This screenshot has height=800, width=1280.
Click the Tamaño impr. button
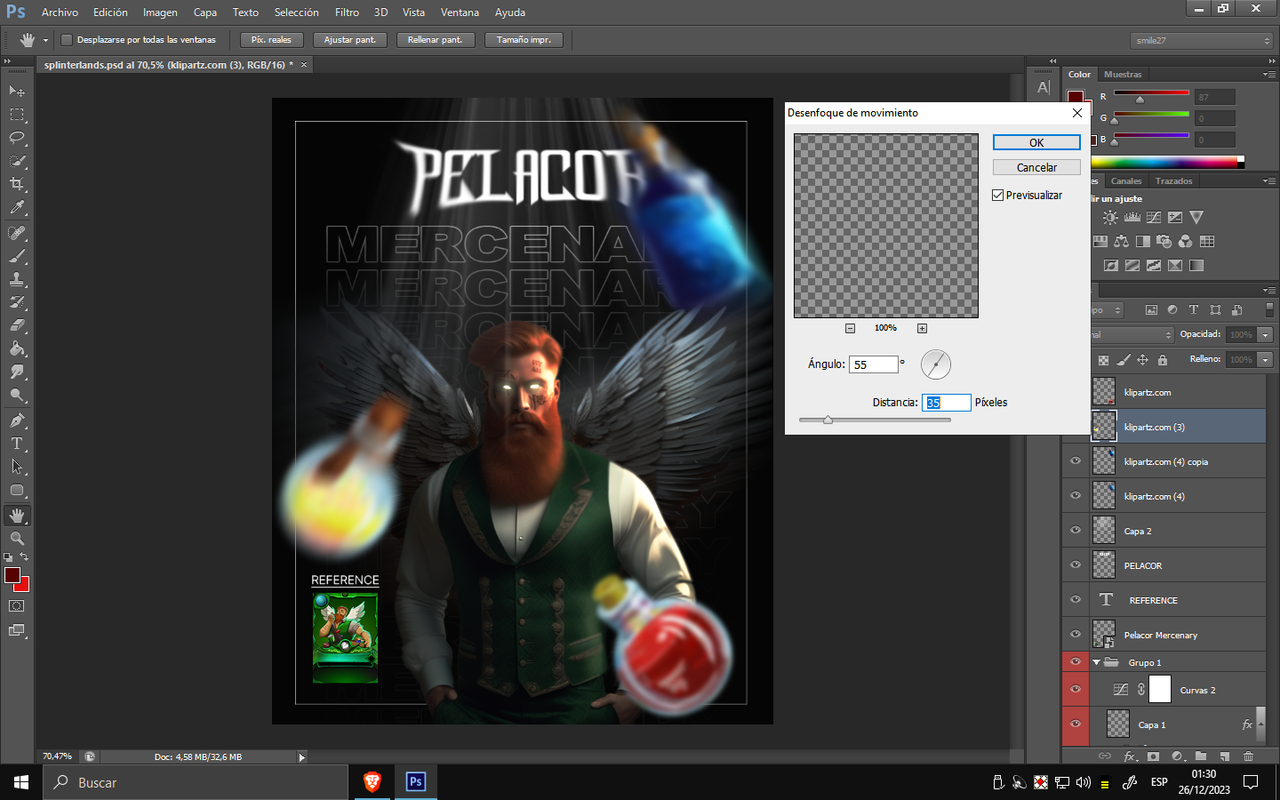[524, 40]
